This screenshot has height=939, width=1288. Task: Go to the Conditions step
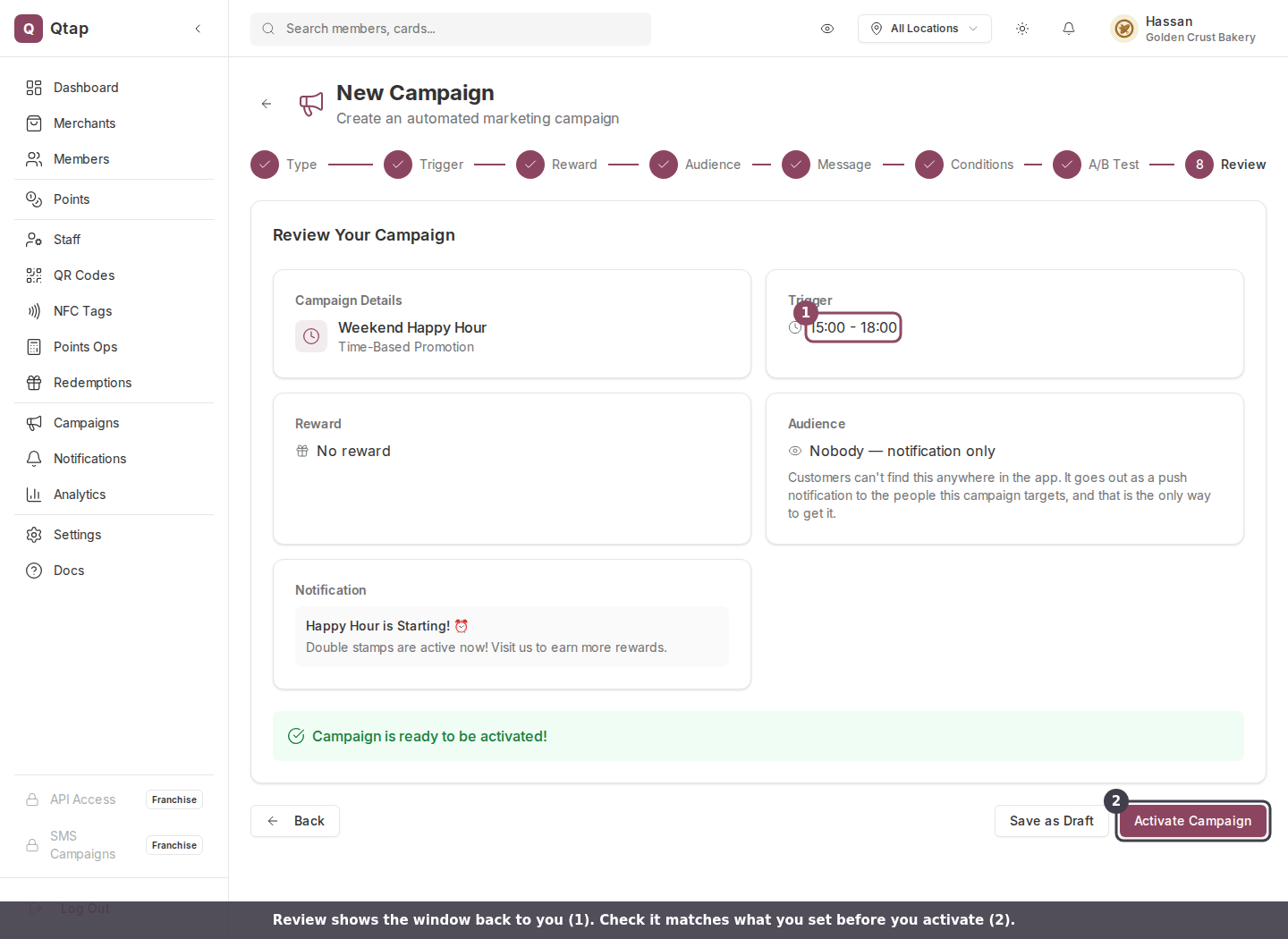point(964,165)
